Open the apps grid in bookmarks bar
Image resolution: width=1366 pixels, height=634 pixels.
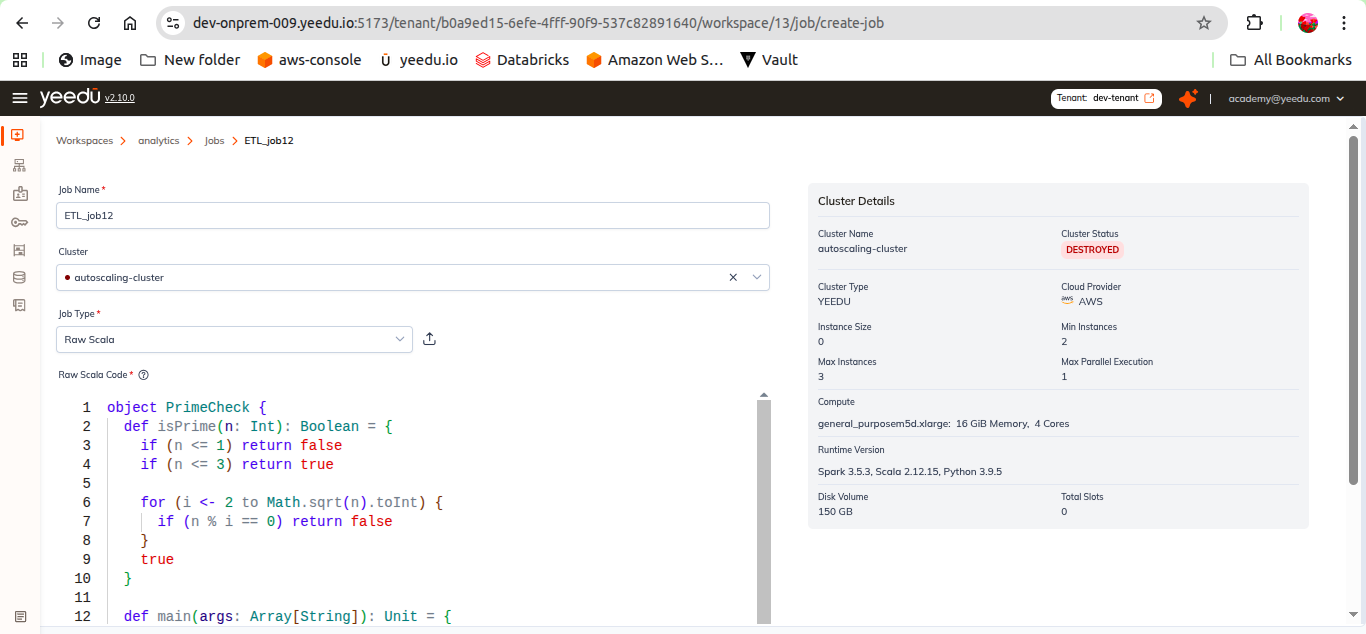pyautogui.click(x=20, y=60)
